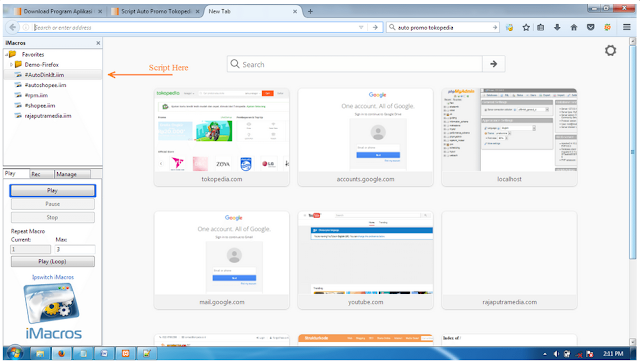Click the browser back arrow button
The image size is (640, 363).
13,27
